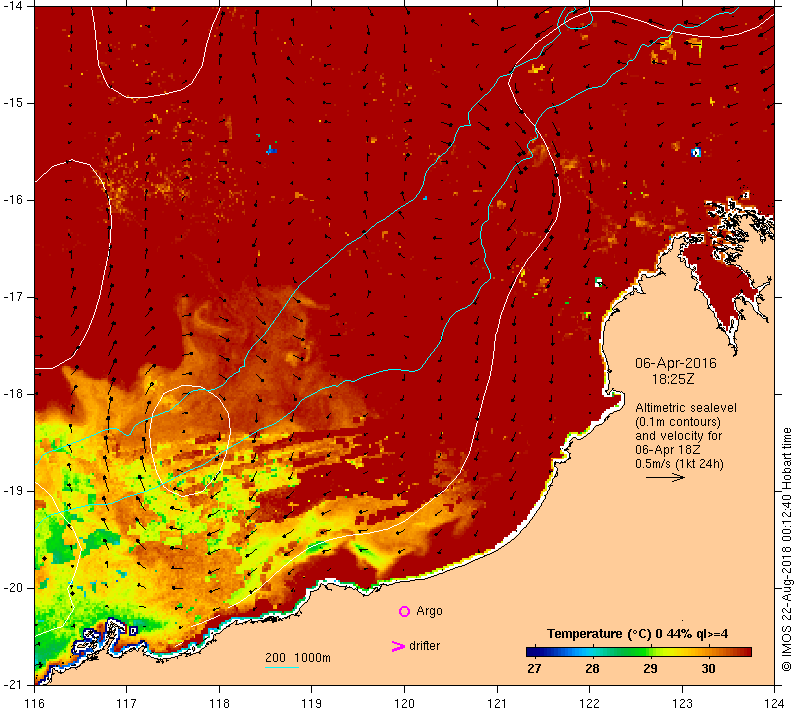The image size is (800, 710).
Task: Click the '-17' latitude axis label
Action: (13, 297)
